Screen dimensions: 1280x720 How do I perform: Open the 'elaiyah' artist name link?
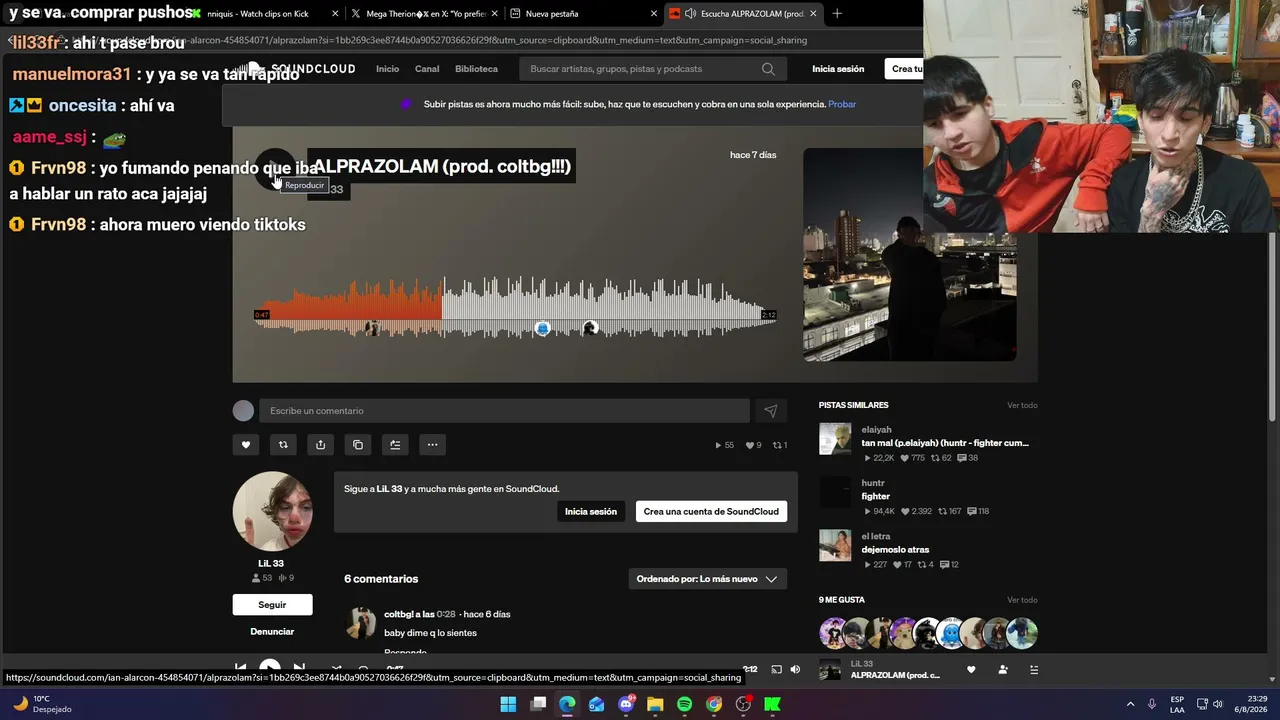pos(876,430)
